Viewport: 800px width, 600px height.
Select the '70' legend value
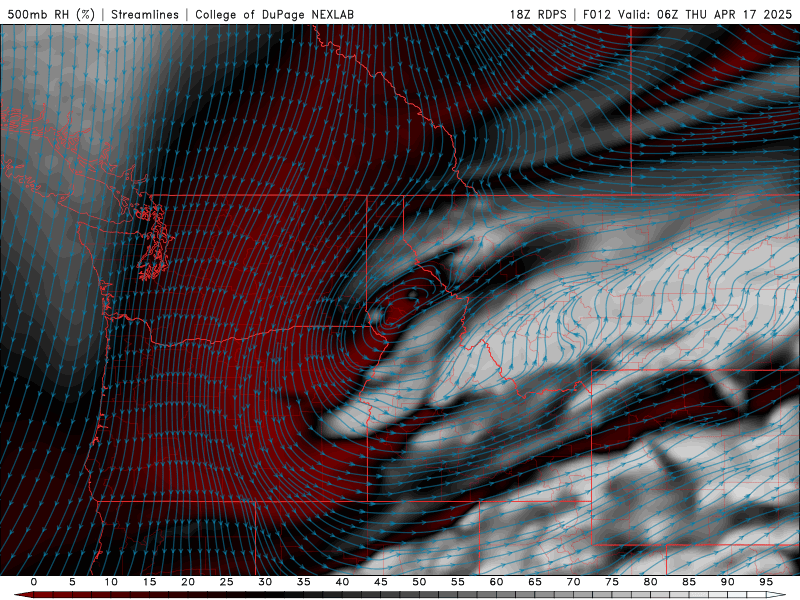[573, 582]
